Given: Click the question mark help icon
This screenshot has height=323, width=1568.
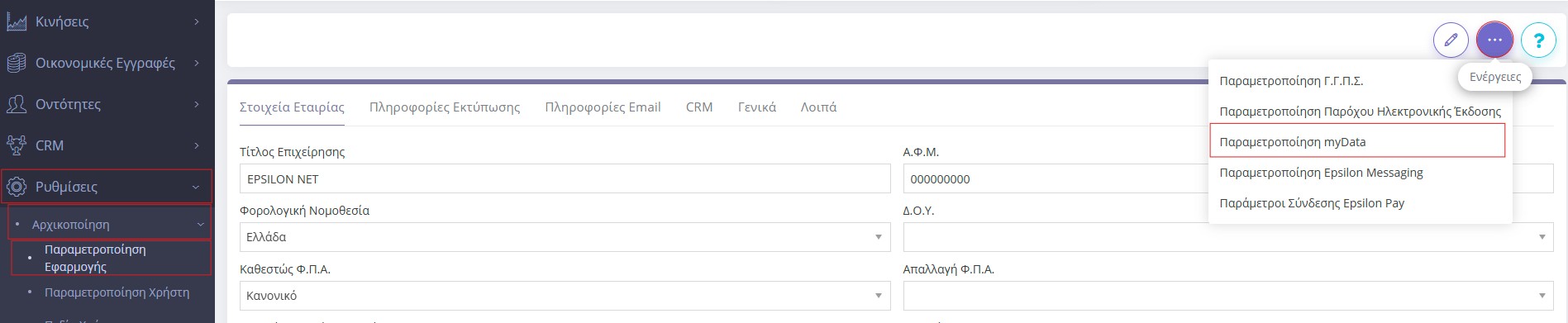Looking at the screenshot, I should click(x=1538, y=40).
